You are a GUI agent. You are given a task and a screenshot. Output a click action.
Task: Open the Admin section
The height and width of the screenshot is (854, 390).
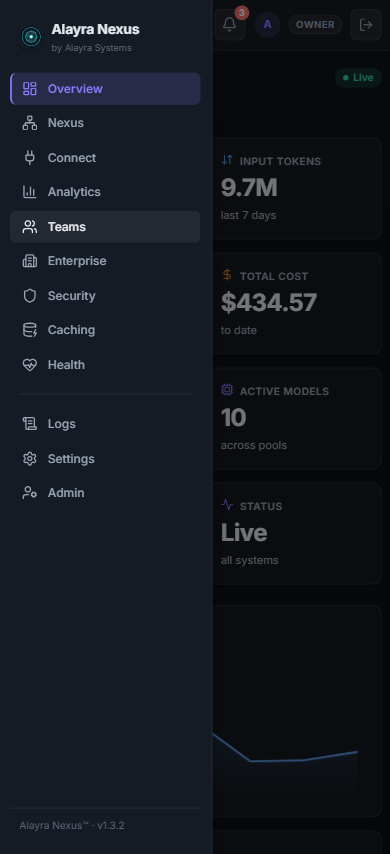point(105,493)
